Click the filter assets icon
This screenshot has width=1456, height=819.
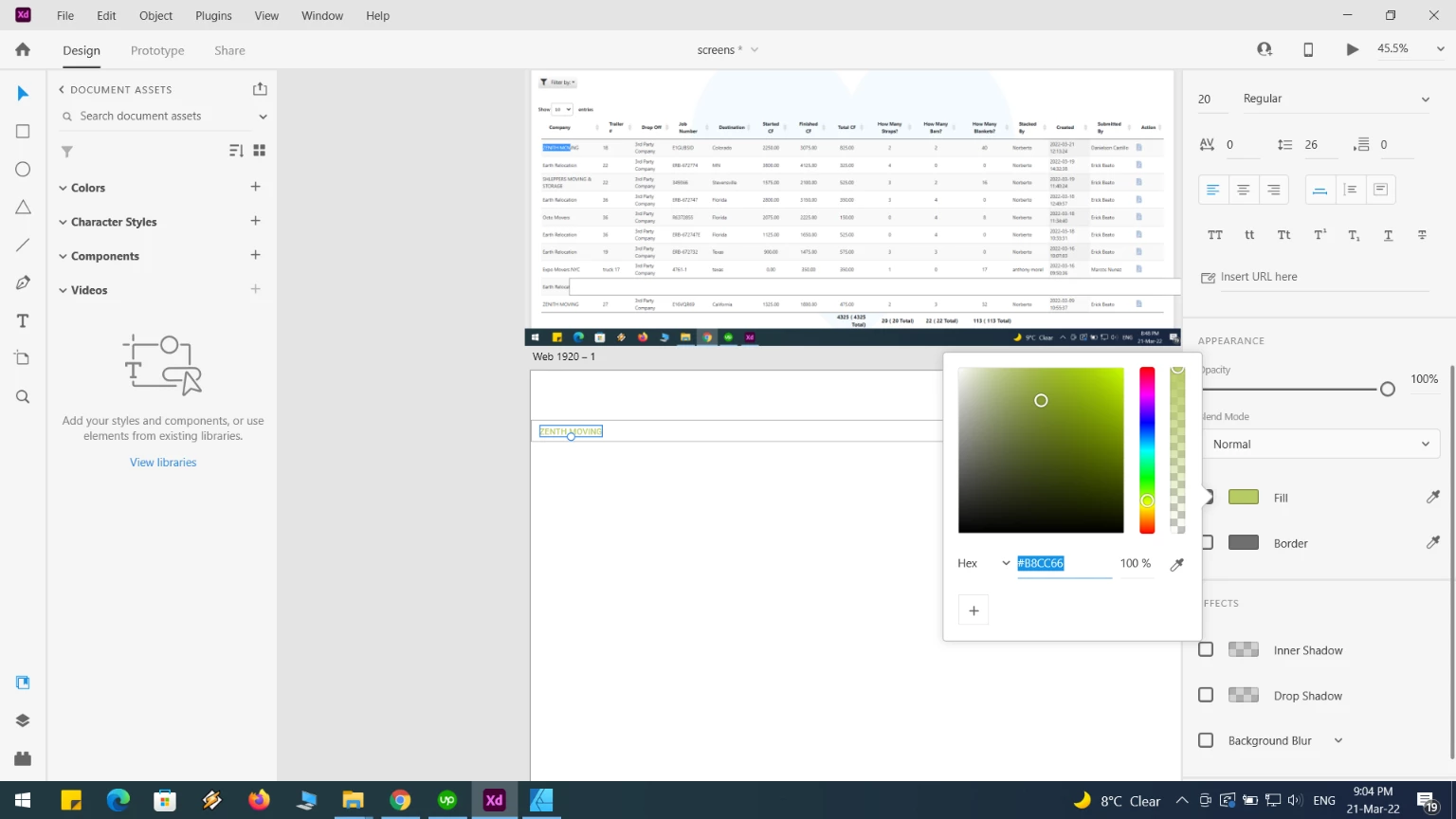tap(67, 152)
